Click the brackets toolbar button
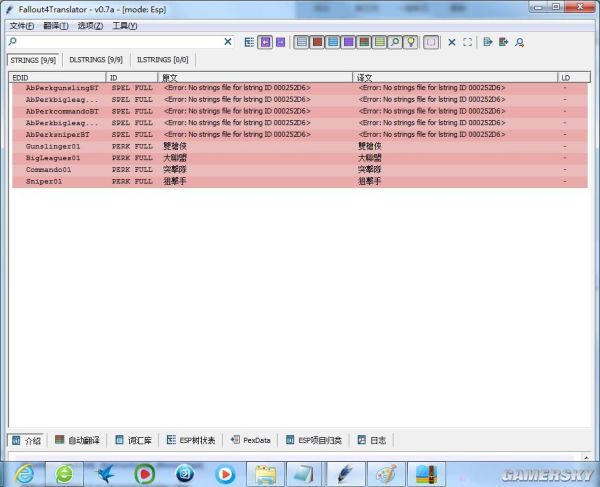Viewport: 600px width, 487px height. 431,42
